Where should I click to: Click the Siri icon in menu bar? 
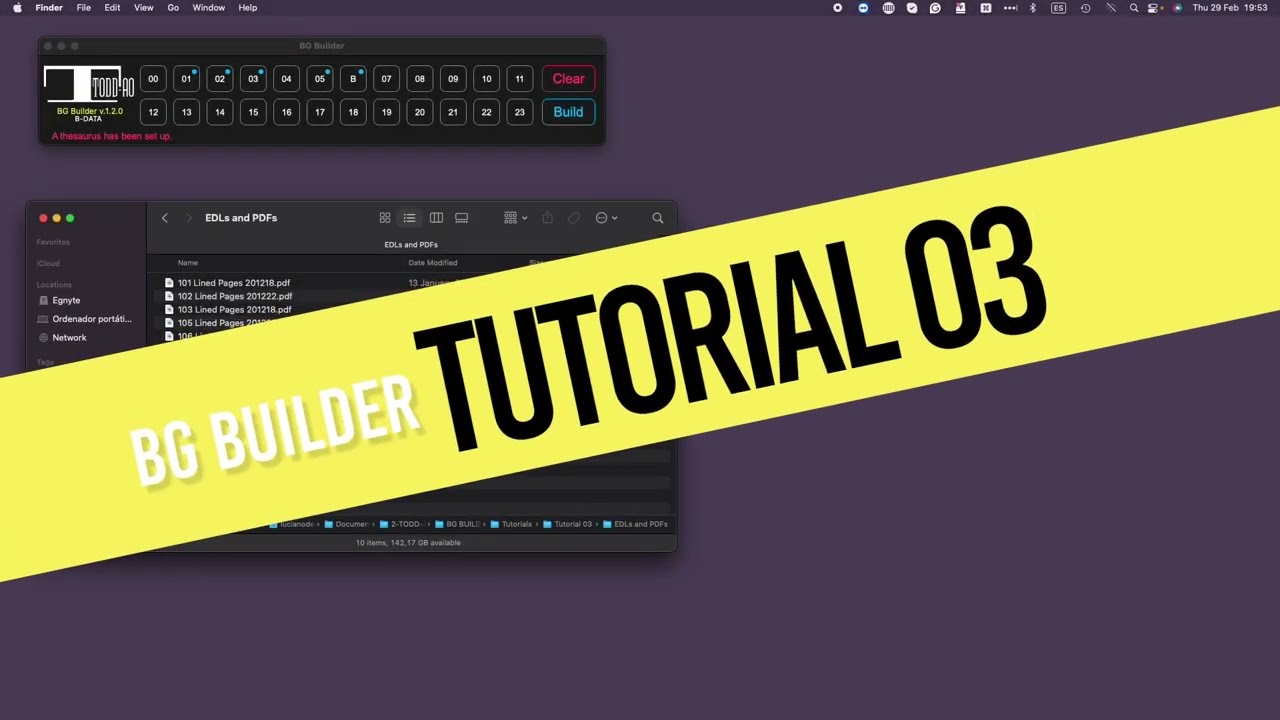1177,7
